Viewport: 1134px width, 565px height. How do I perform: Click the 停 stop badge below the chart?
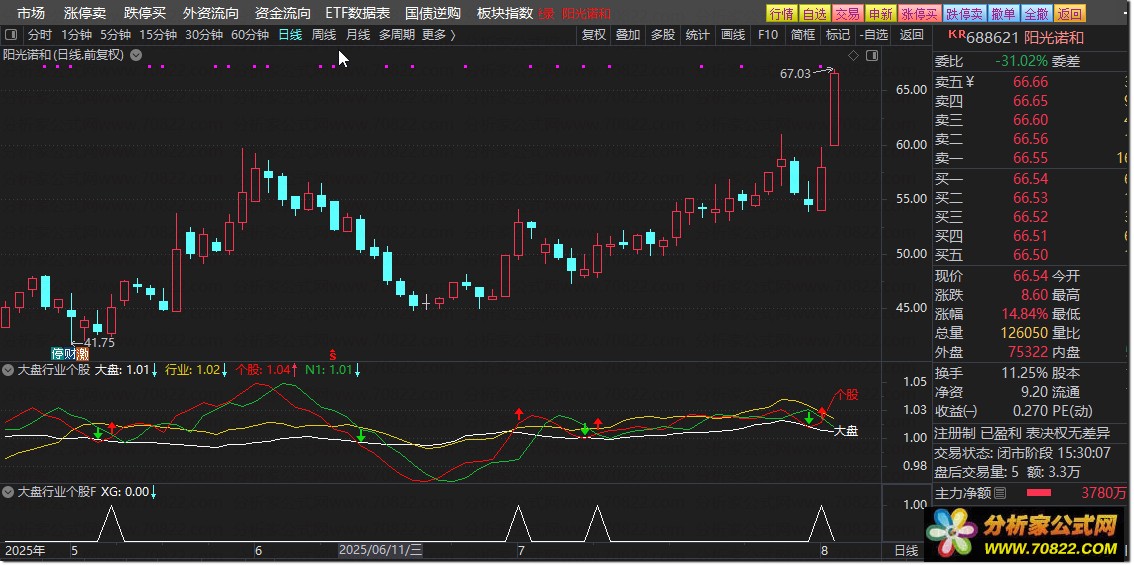[x=57, y=354]
